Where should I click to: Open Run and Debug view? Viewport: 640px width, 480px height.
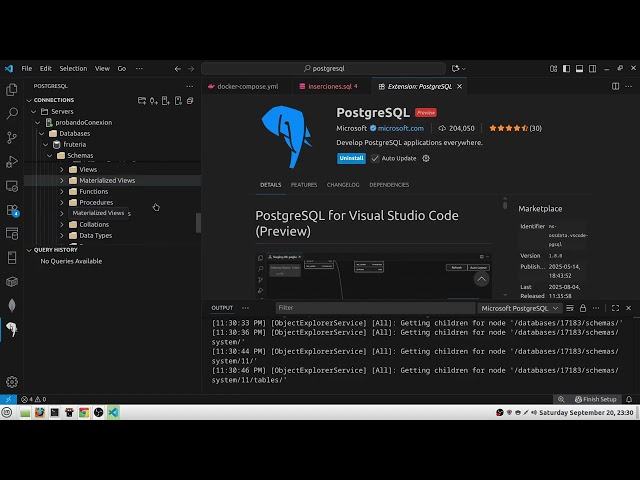click(x=12, y=162)
